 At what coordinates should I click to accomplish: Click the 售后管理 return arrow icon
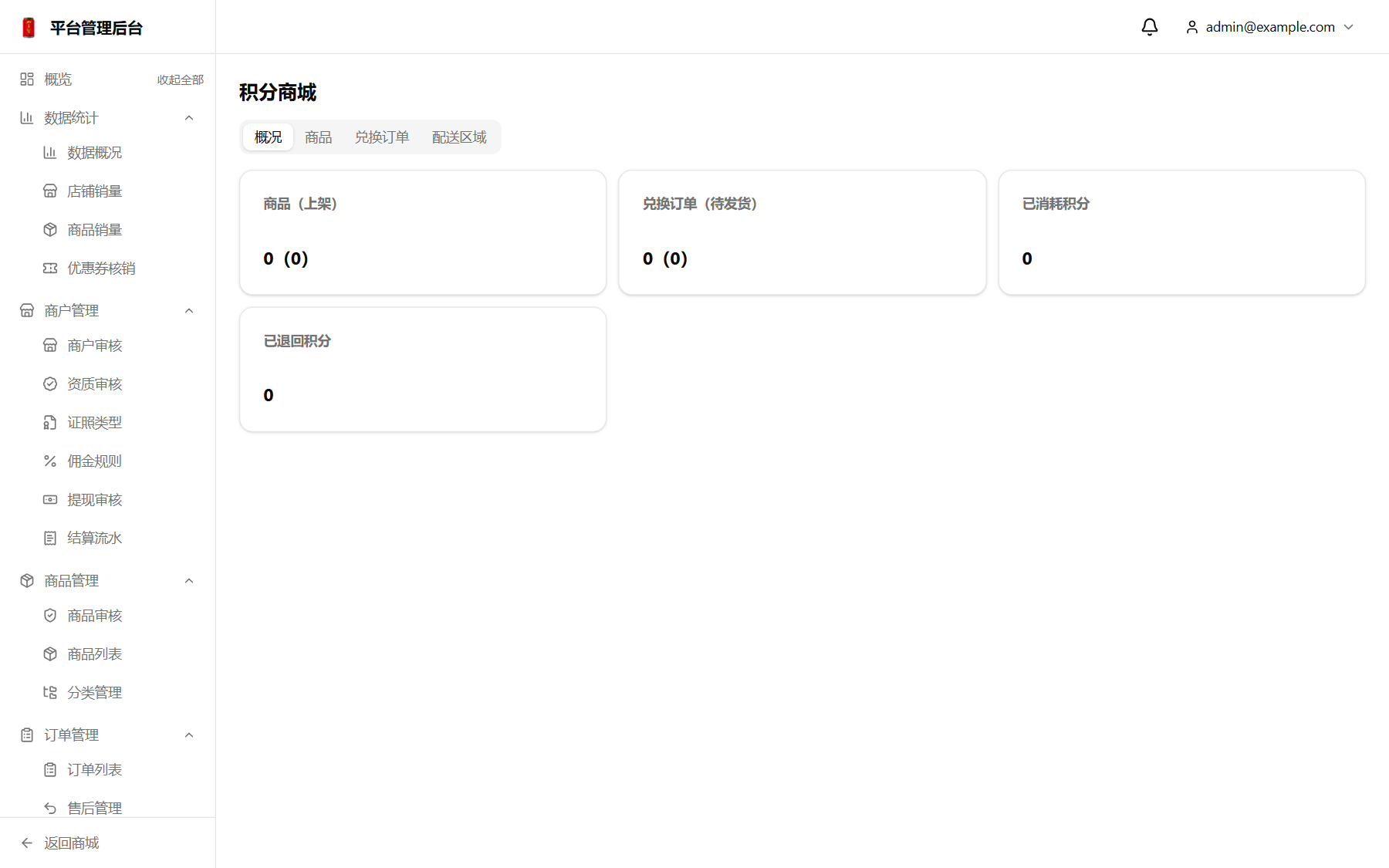click(x=50, y=808)
